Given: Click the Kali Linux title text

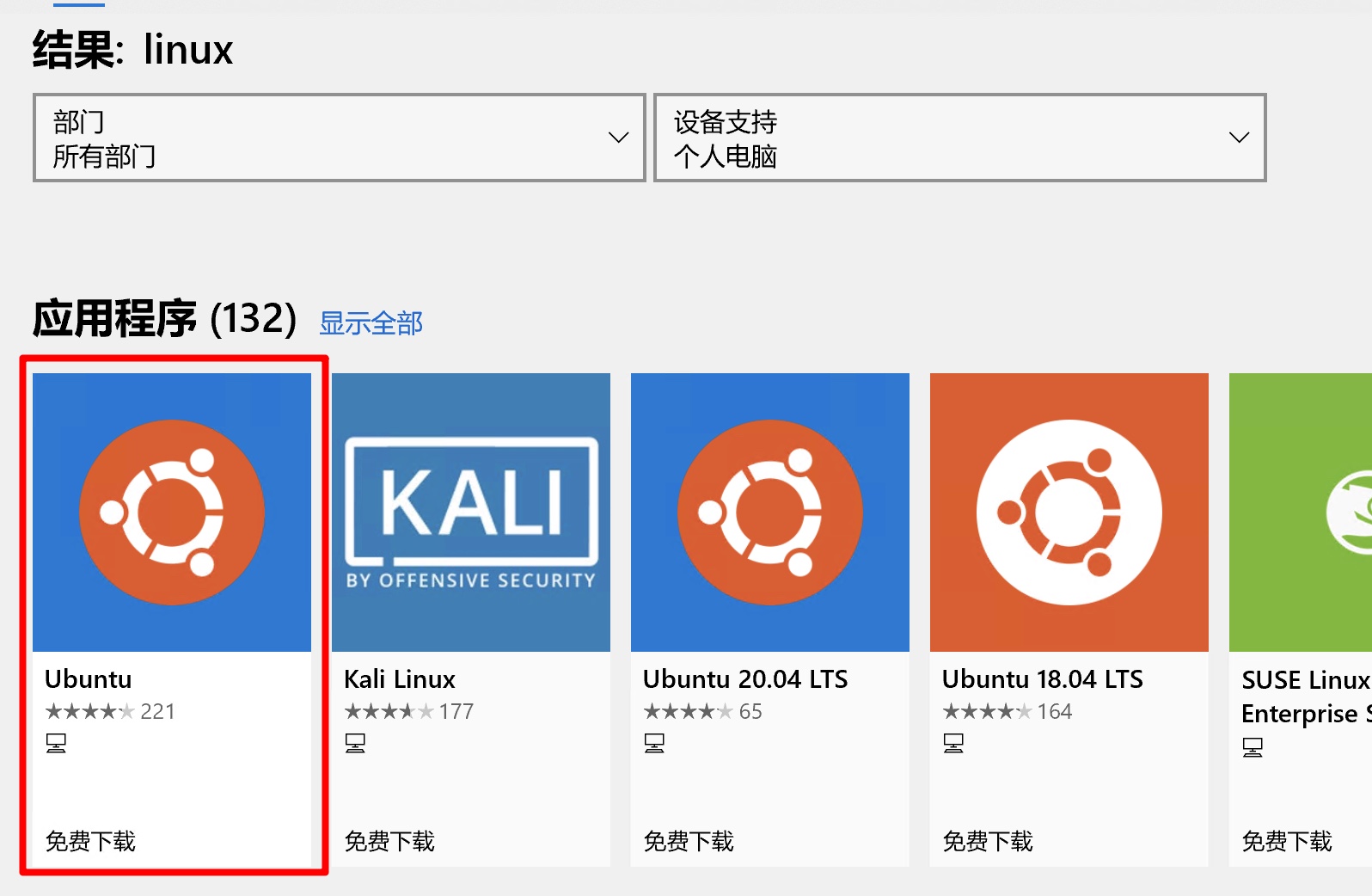Looking at the screenshot, I should [400, 679].
